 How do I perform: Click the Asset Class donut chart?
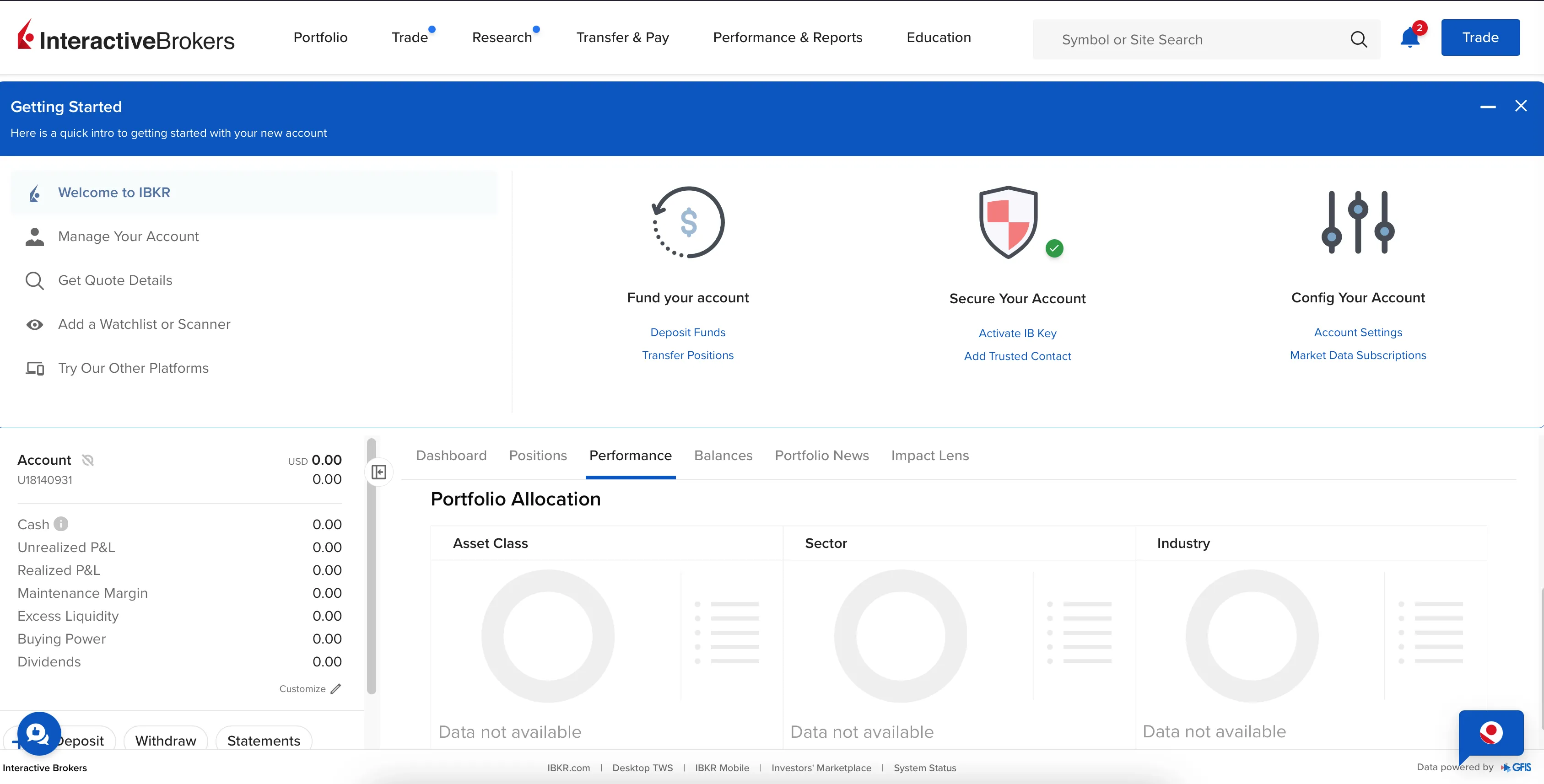548,636
